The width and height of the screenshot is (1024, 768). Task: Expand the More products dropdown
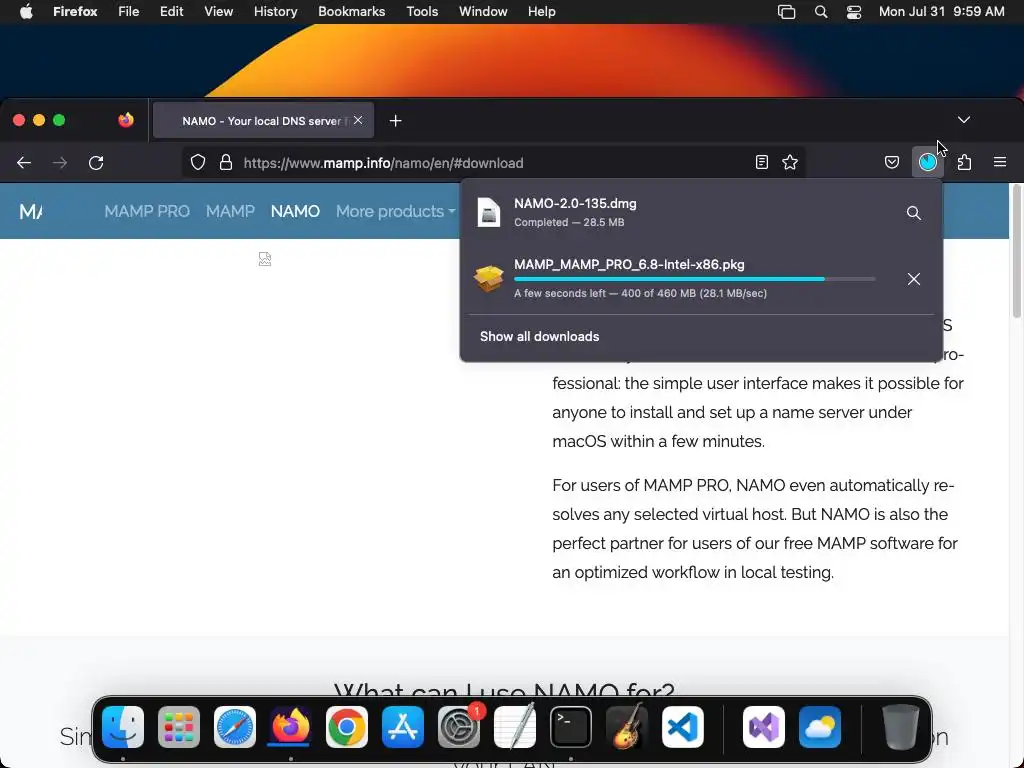point(396,212)
